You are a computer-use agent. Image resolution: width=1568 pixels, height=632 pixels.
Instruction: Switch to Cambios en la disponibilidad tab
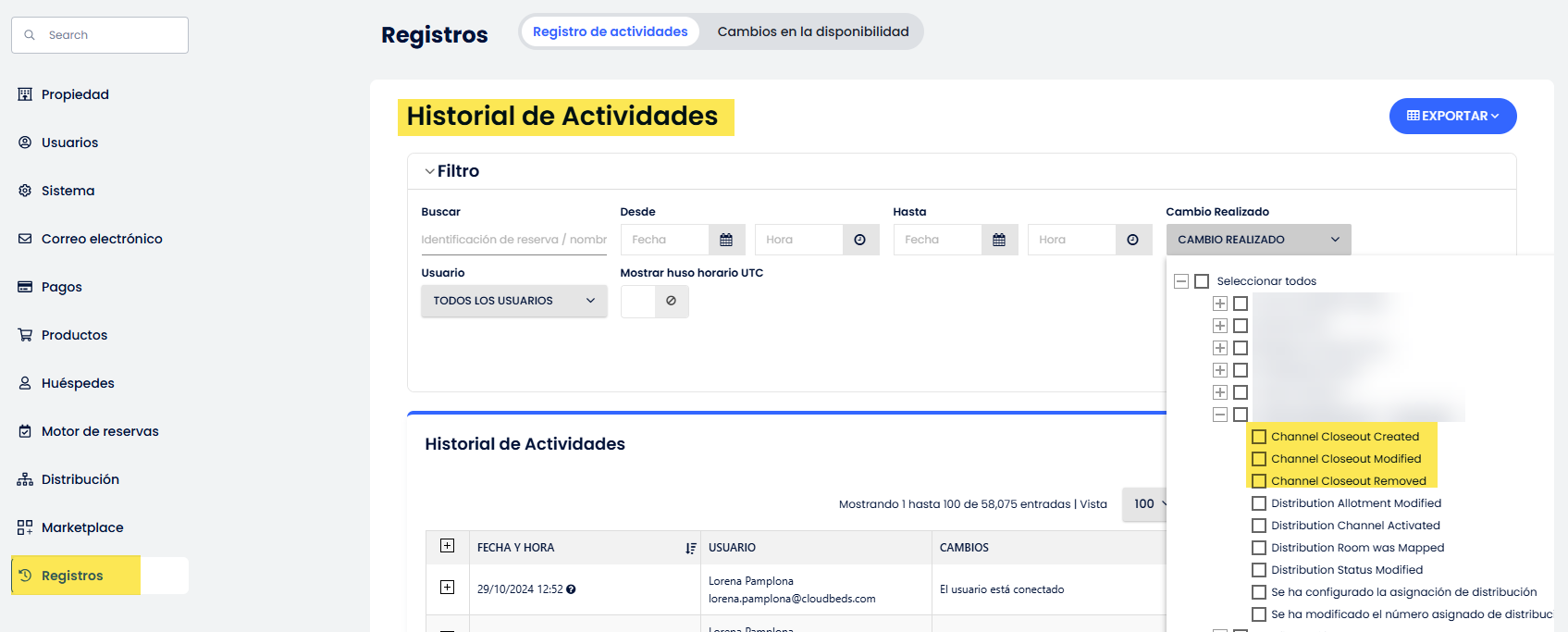(x=812, y=31)
